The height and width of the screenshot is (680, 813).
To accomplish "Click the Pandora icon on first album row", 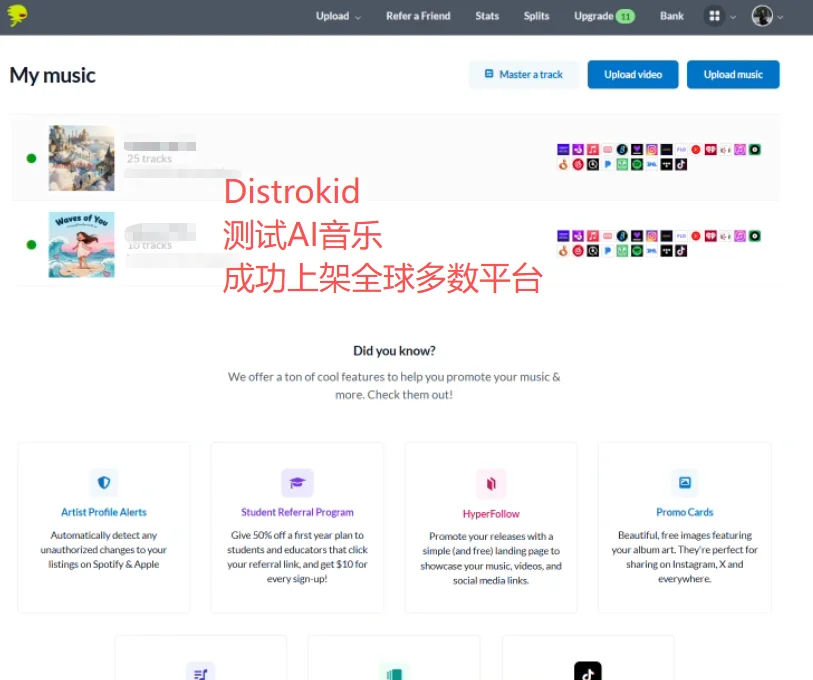I will [607, 165].
